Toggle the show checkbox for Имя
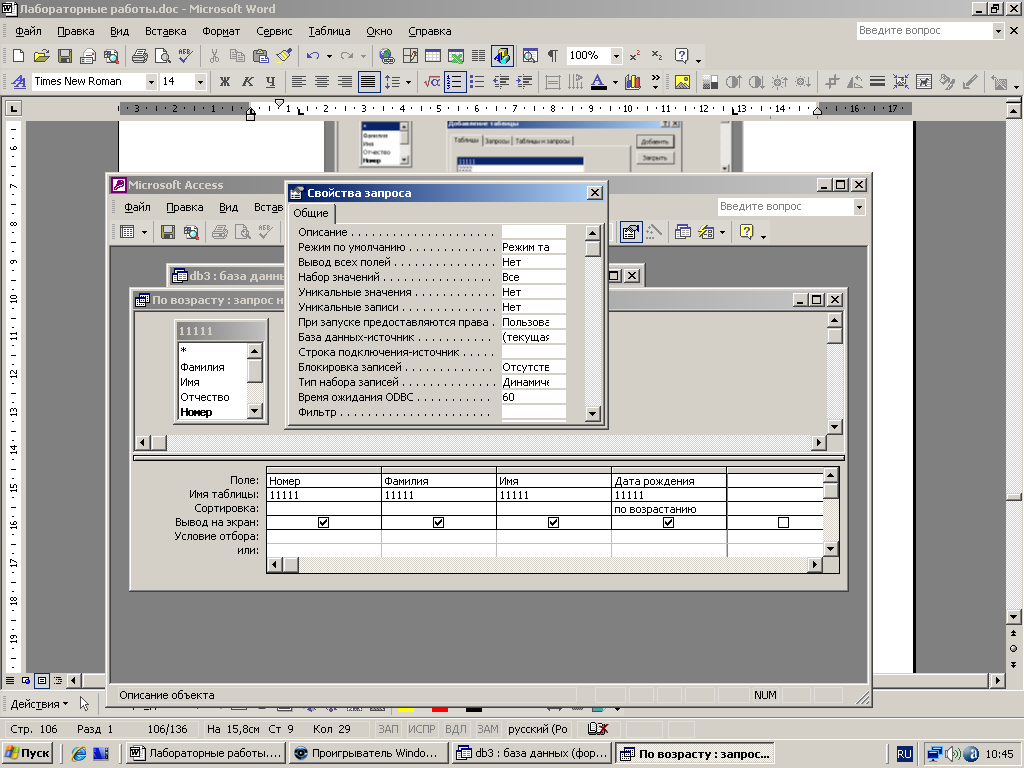The image size is (1024, 768). click(x=553, y=522)
